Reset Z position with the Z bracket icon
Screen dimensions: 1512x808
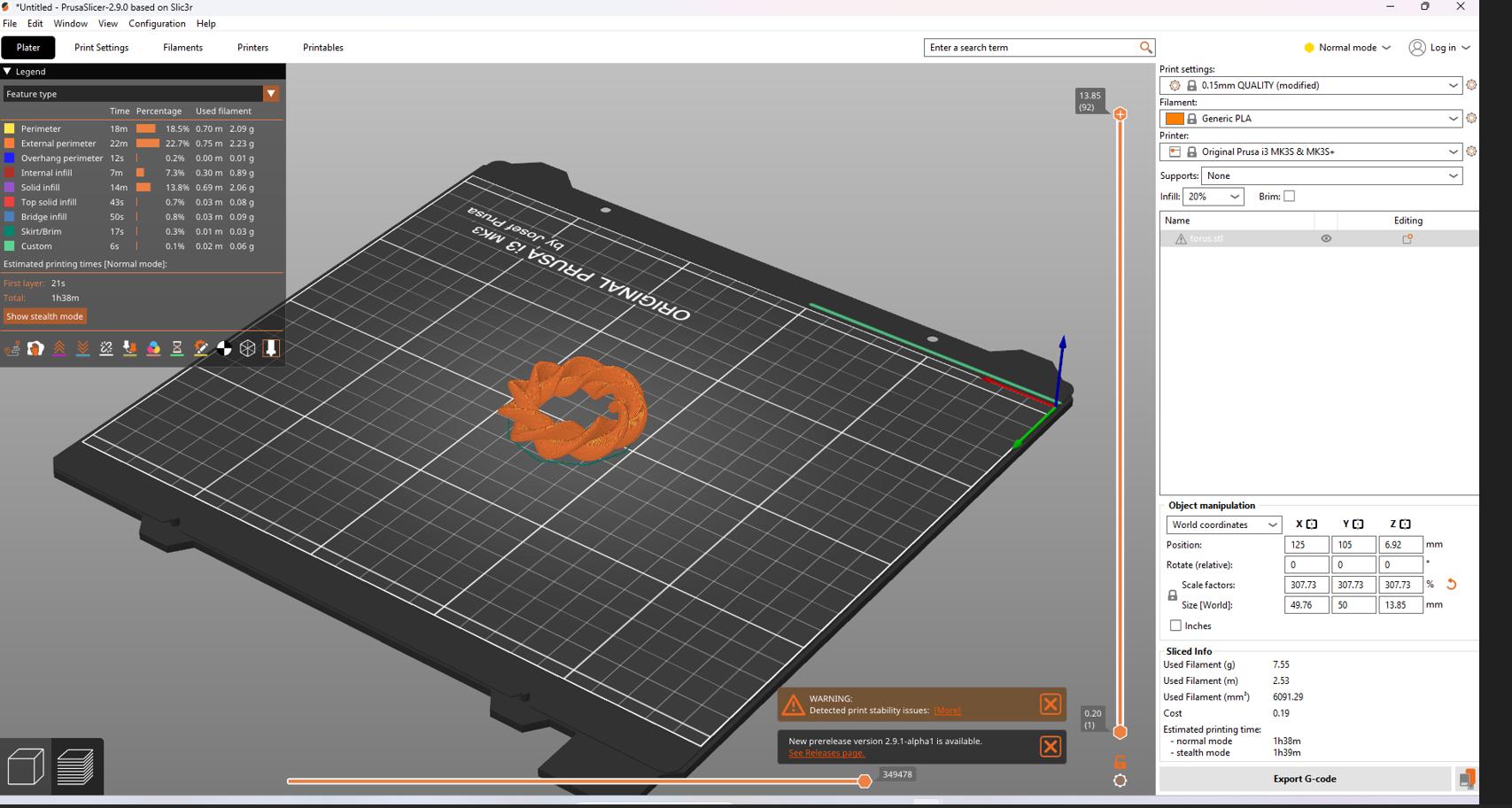pyautogui.click(x=1405, y=524)
